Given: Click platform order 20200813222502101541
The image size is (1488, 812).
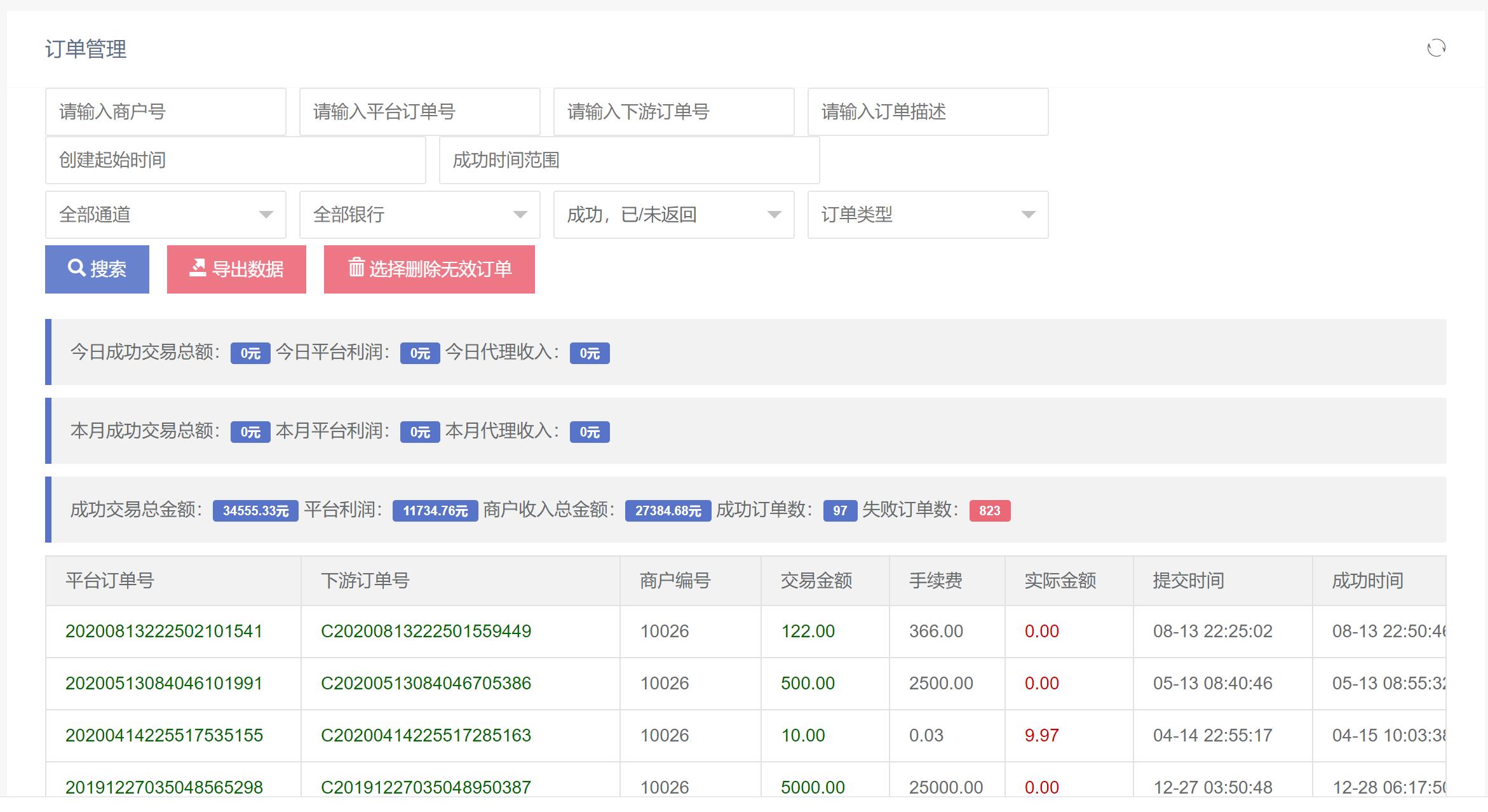Looking at the screenshot, I should (164, 632).
